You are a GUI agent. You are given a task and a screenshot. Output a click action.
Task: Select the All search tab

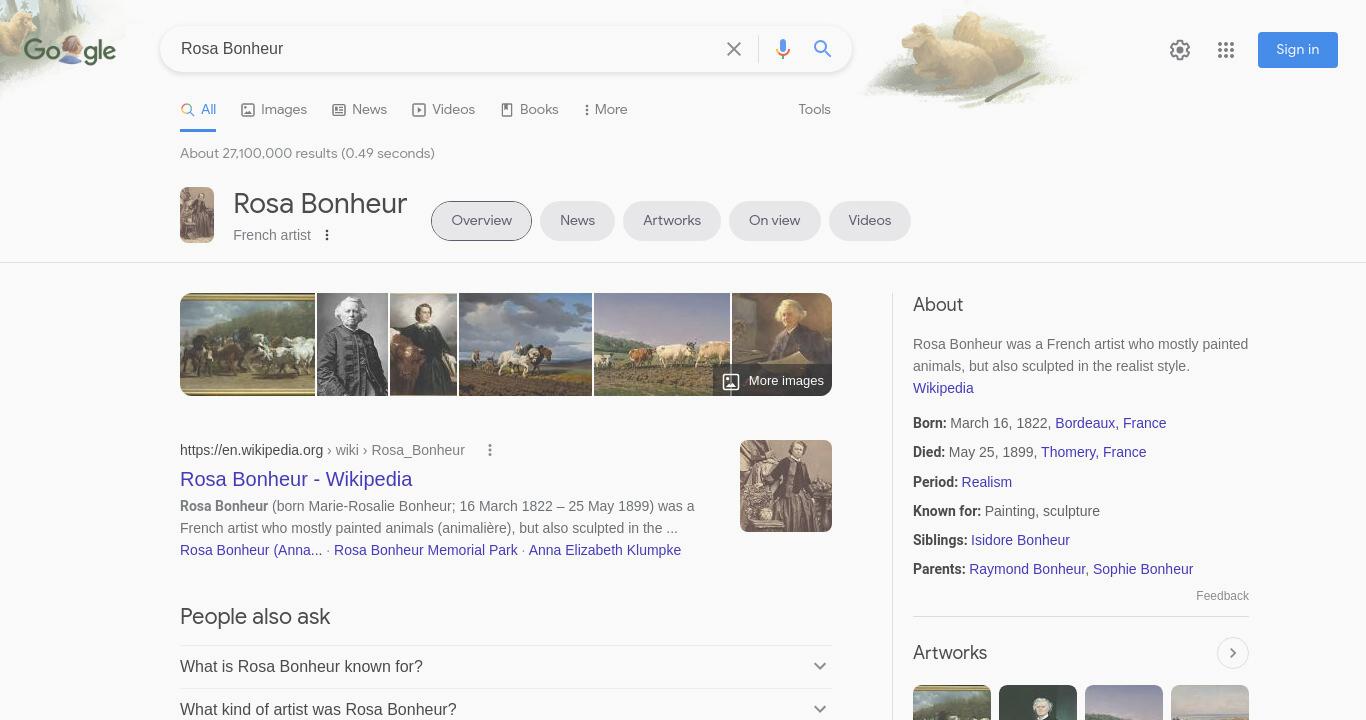198,110
